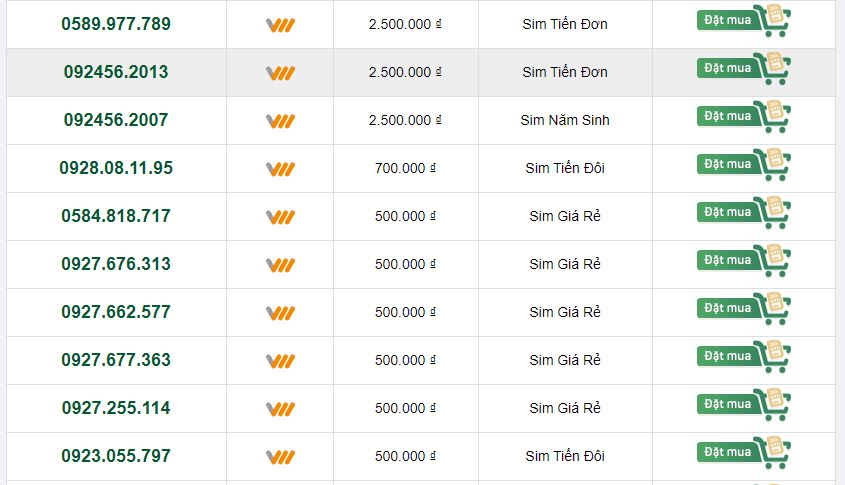Order 0927.676.313 using the cart button

pos(743,261)
